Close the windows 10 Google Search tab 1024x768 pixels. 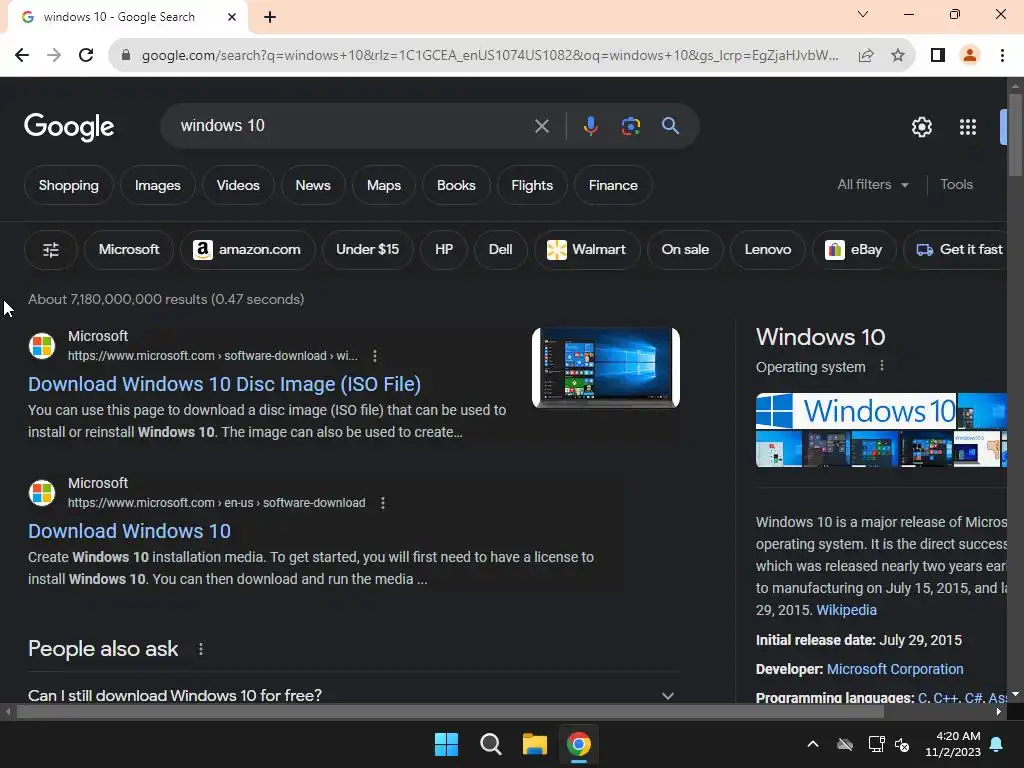232,17
